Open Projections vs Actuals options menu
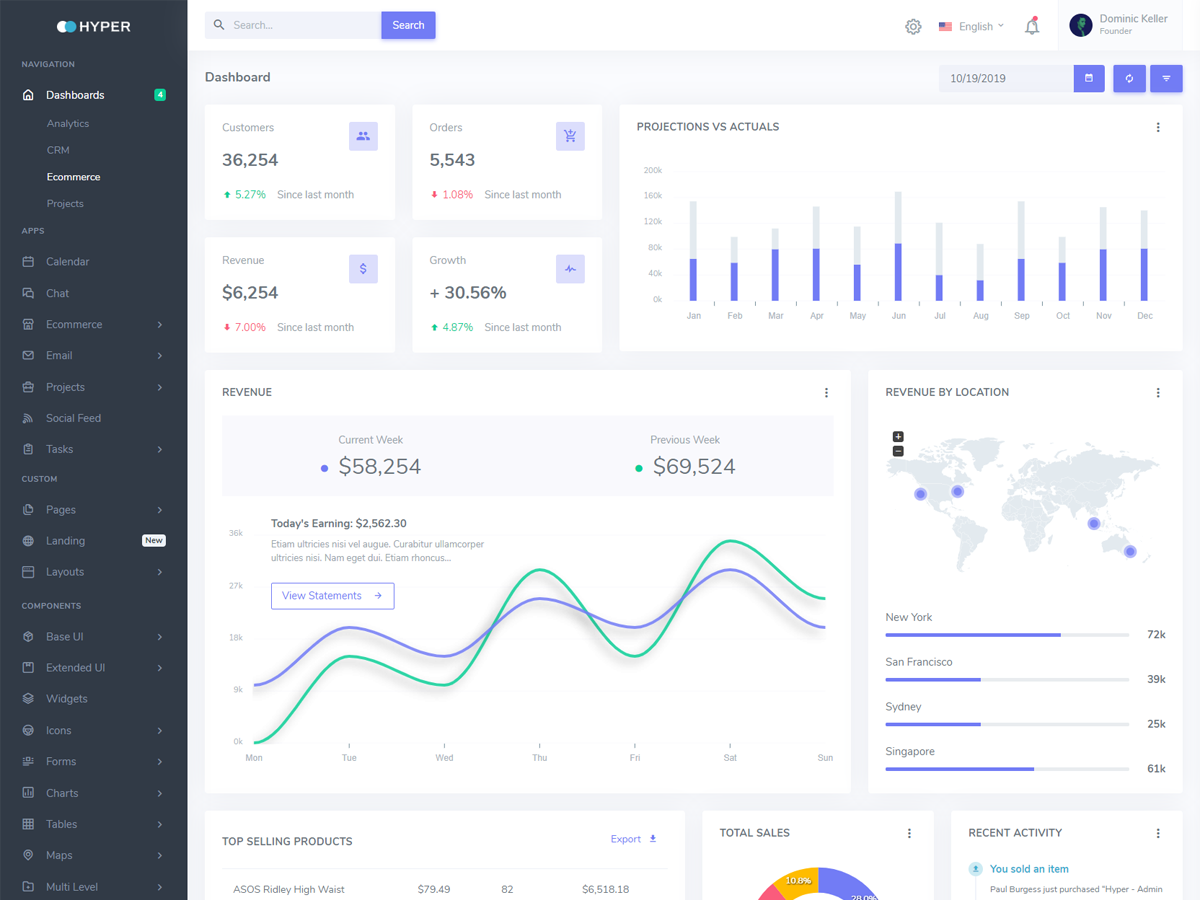 tap(1158, 127)
